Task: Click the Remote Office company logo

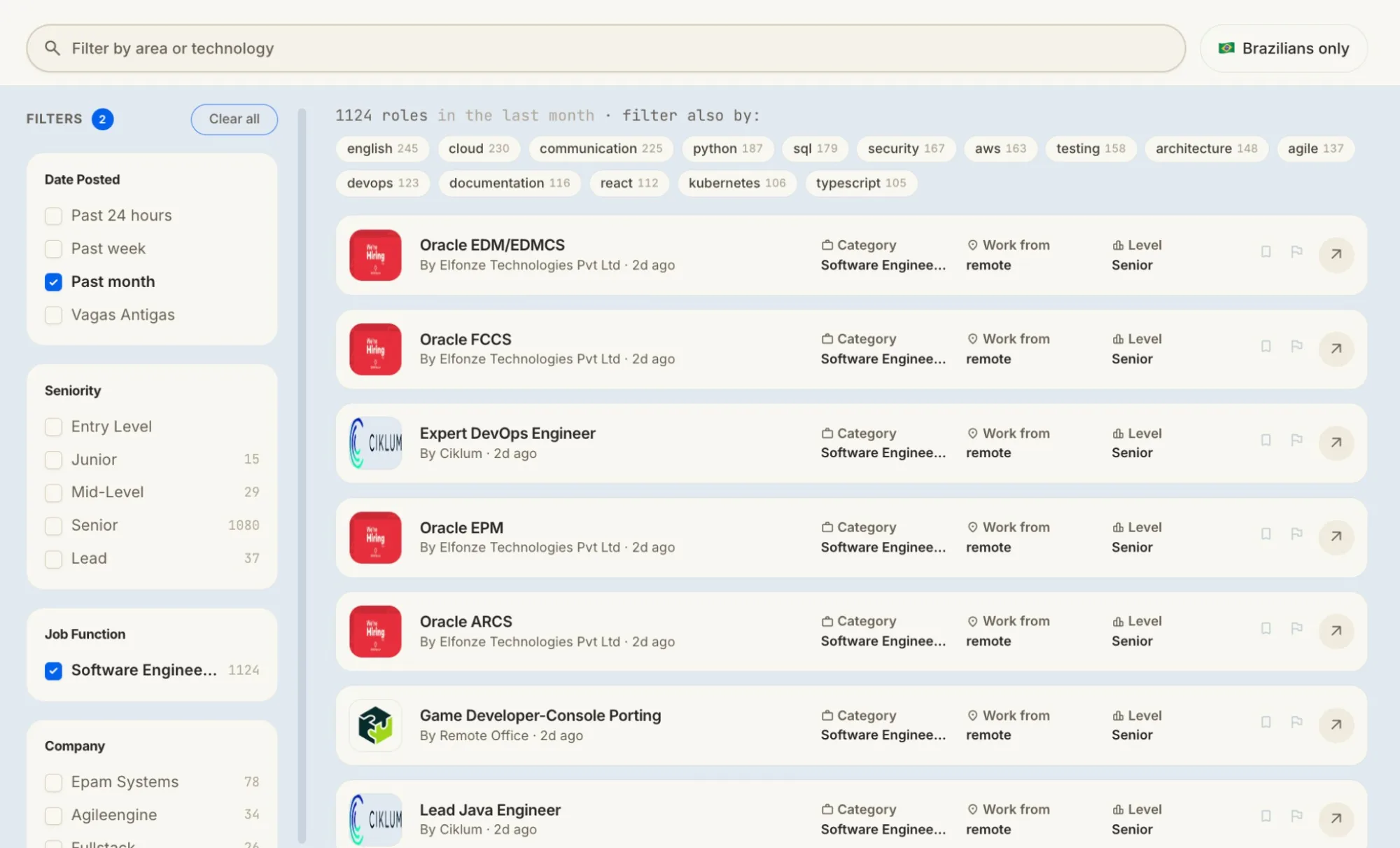Action: [375, 725]
